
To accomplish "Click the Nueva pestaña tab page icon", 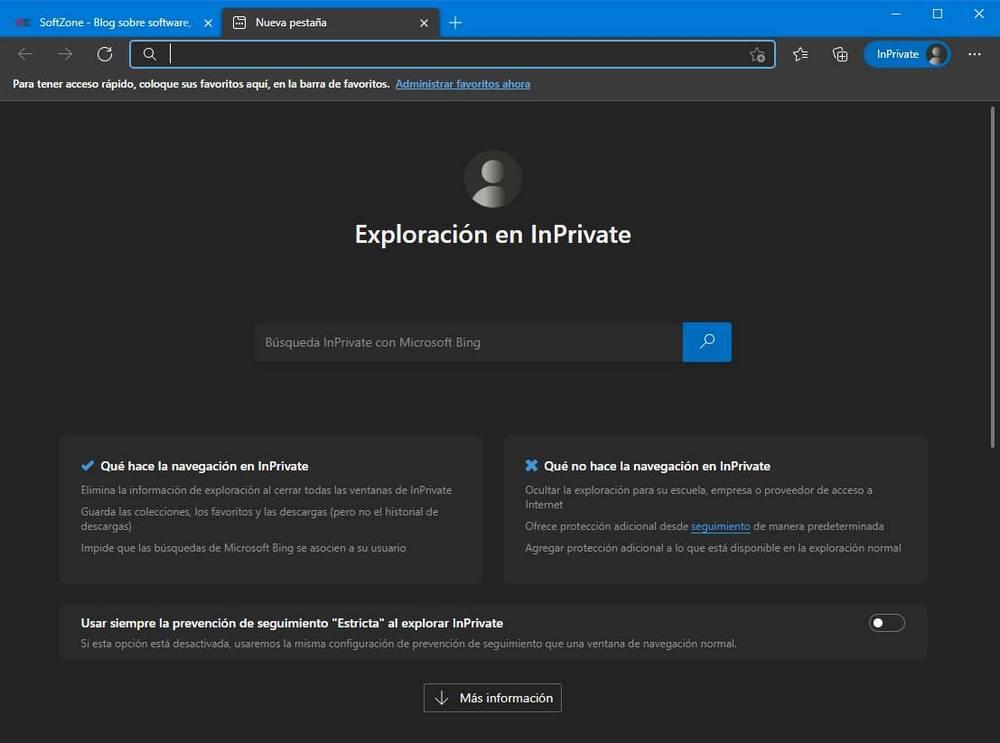I will (239, 23).
